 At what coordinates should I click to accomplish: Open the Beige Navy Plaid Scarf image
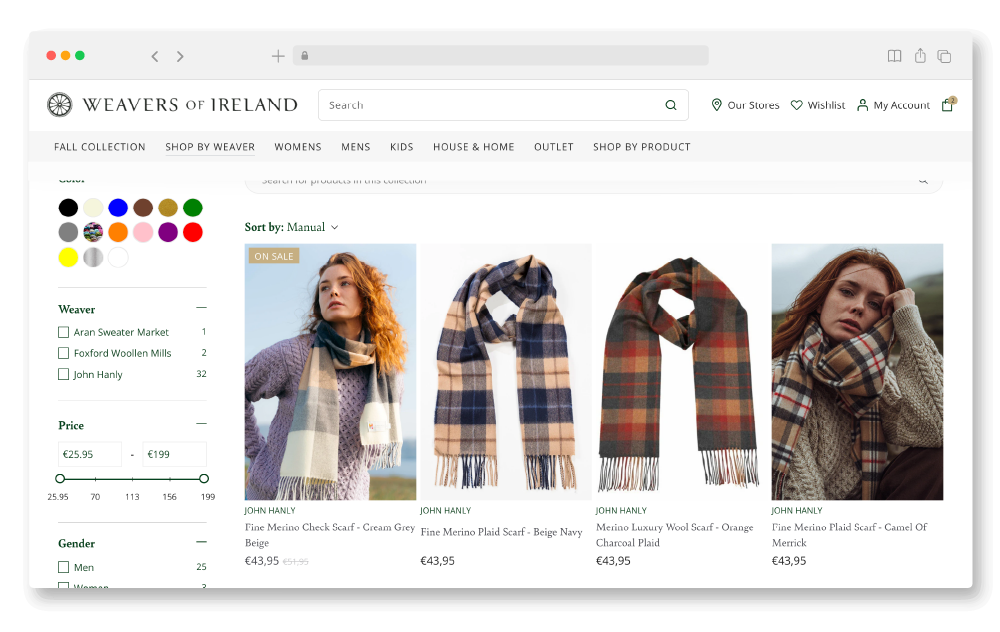click(506, 372)
